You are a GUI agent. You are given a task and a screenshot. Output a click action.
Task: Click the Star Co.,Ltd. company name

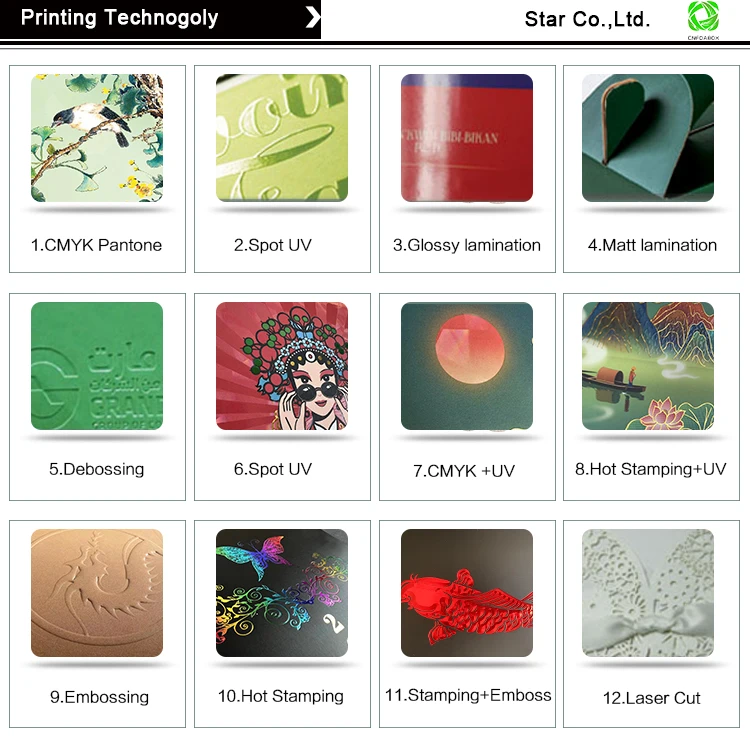pos(587,20)
